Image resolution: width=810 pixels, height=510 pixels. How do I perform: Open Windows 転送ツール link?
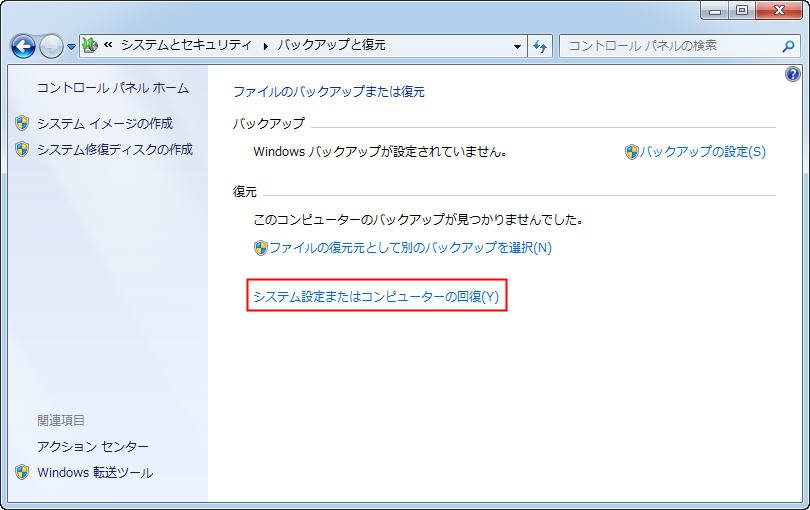[95, 472]
